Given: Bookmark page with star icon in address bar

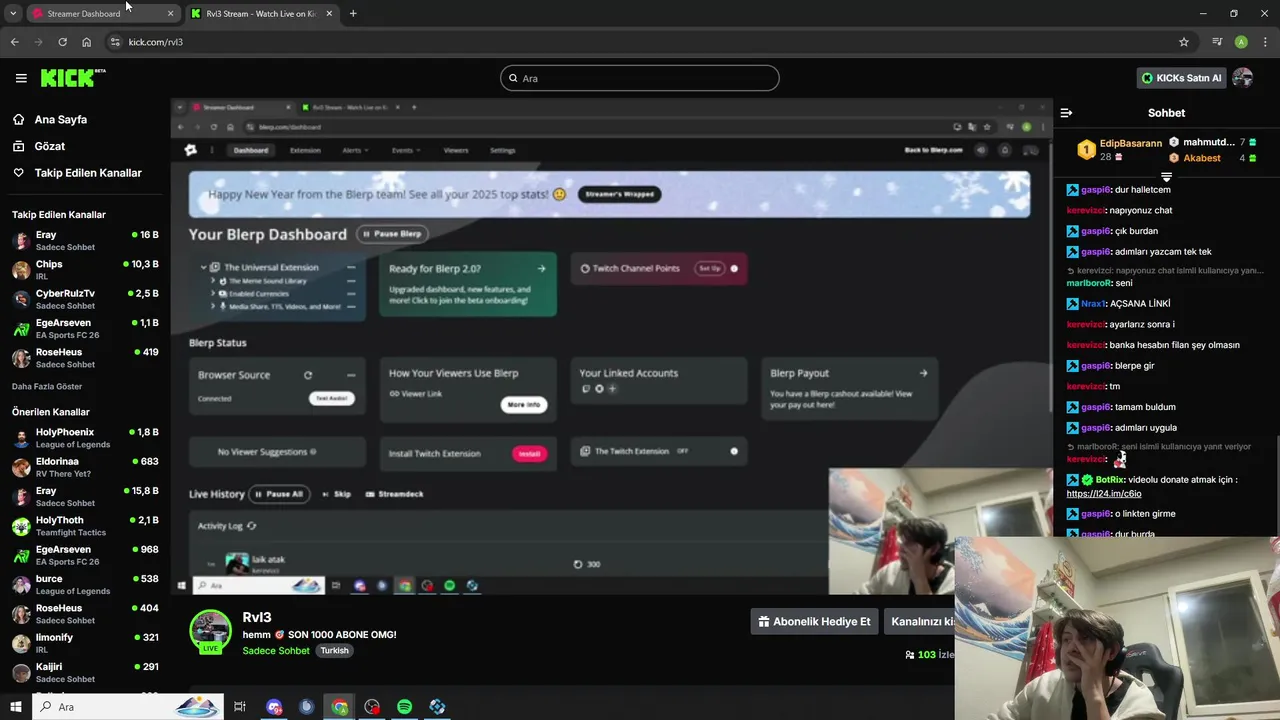Looking at the screenshot, I should [x=1184, y=42].
